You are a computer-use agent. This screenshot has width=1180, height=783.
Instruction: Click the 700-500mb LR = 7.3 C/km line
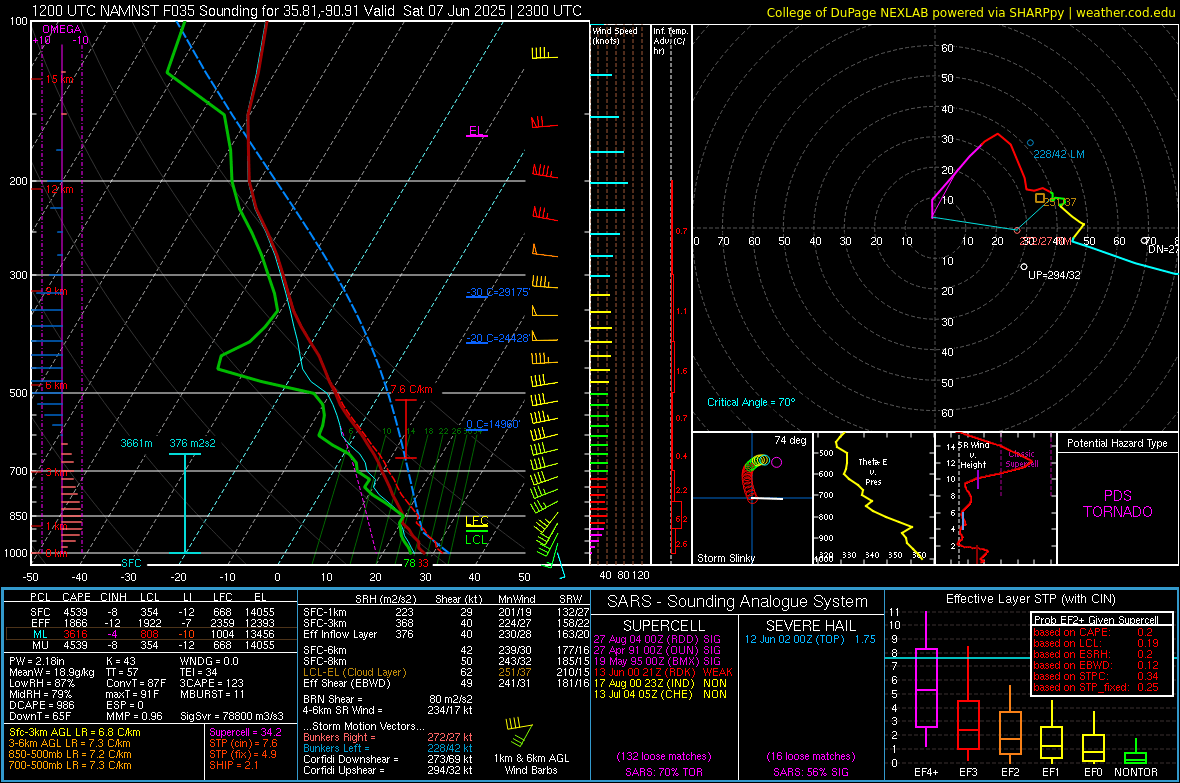(70, 766)
